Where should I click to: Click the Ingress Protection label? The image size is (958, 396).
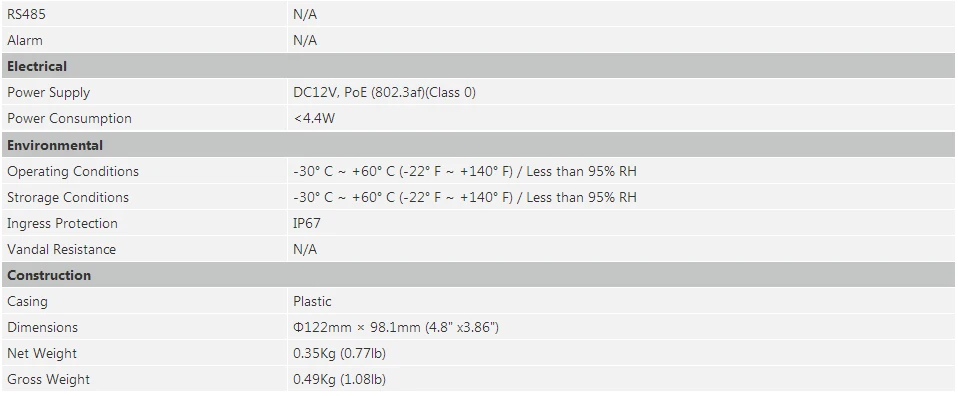tap(62, 223)
